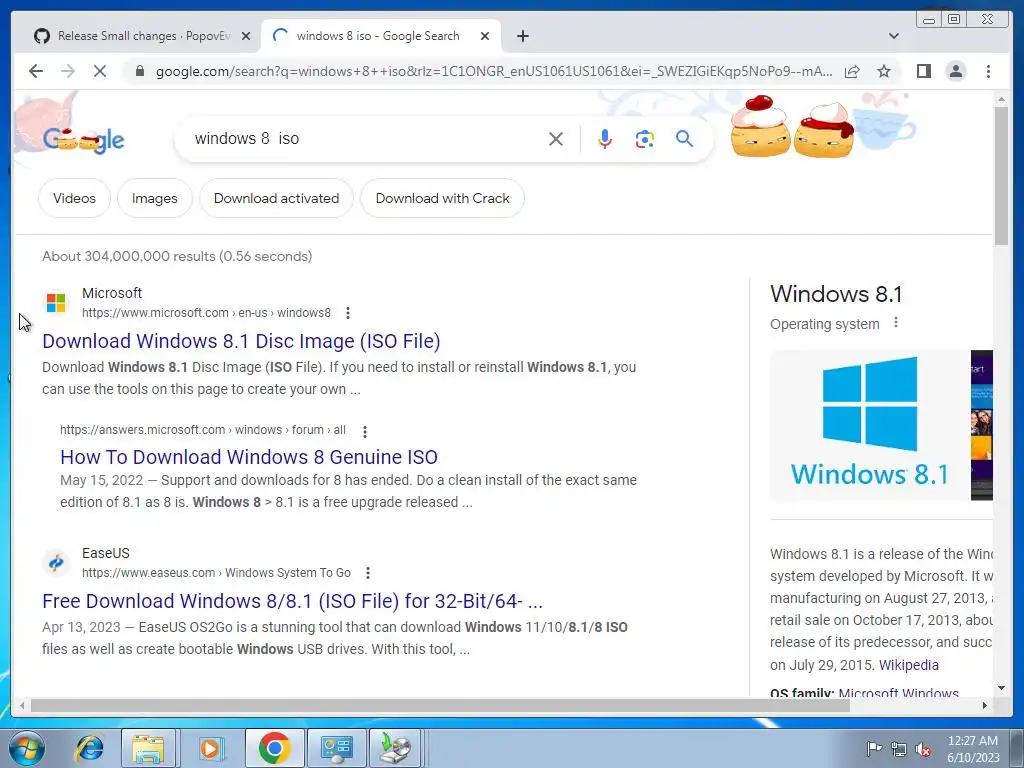Open more options for Windows 8.1 panel
This screenshot has width=1024, height=768.
(x=896, y=323)
